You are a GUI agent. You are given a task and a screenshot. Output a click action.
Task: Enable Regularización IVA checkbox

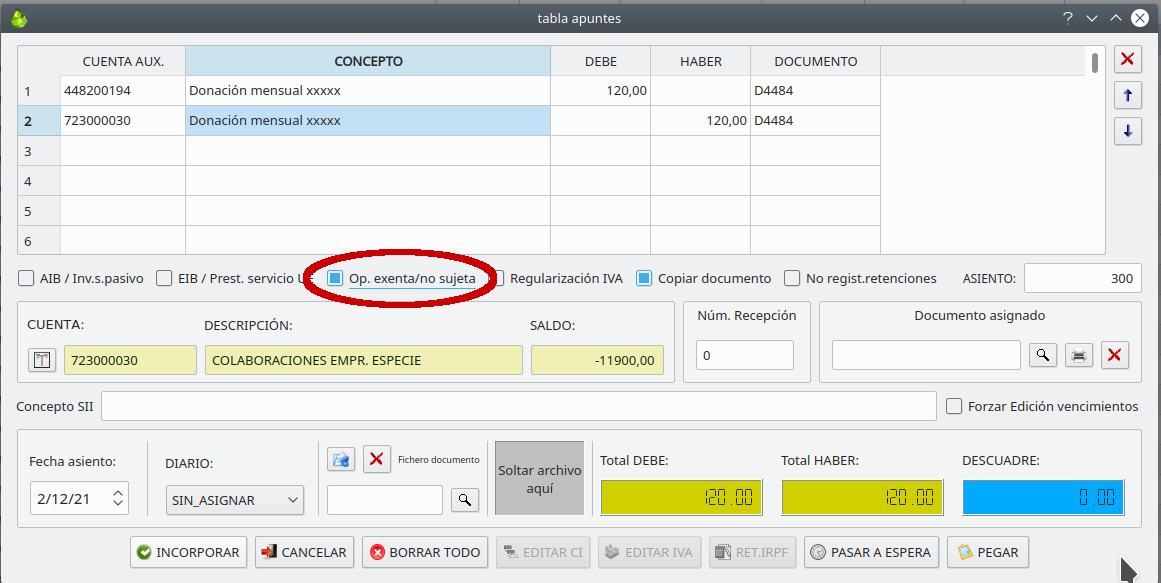(499, 279)
